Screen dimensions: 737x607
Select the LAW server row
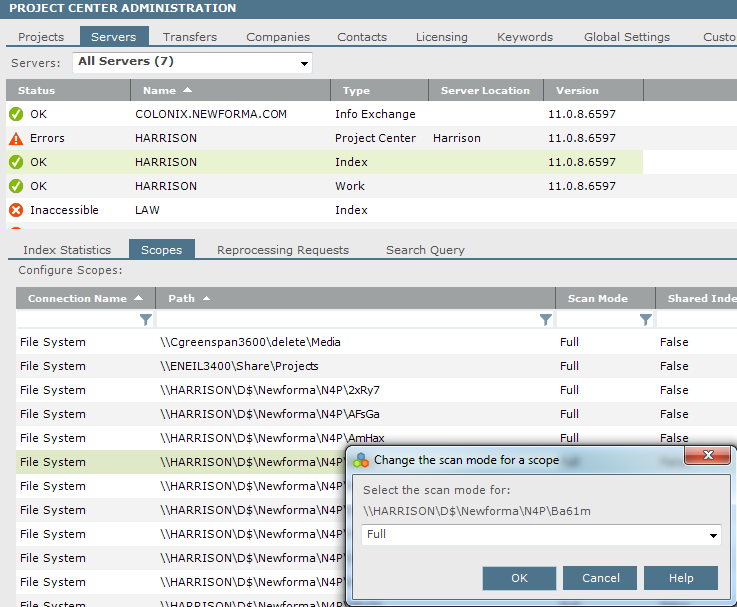324,210
